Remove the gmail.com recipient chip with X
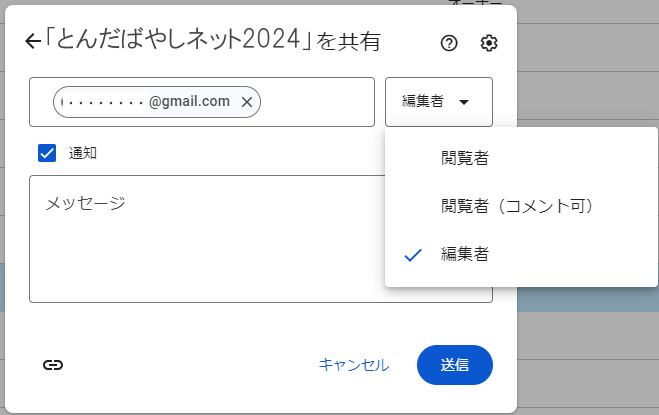659x415 pixels. pos(247,102)
